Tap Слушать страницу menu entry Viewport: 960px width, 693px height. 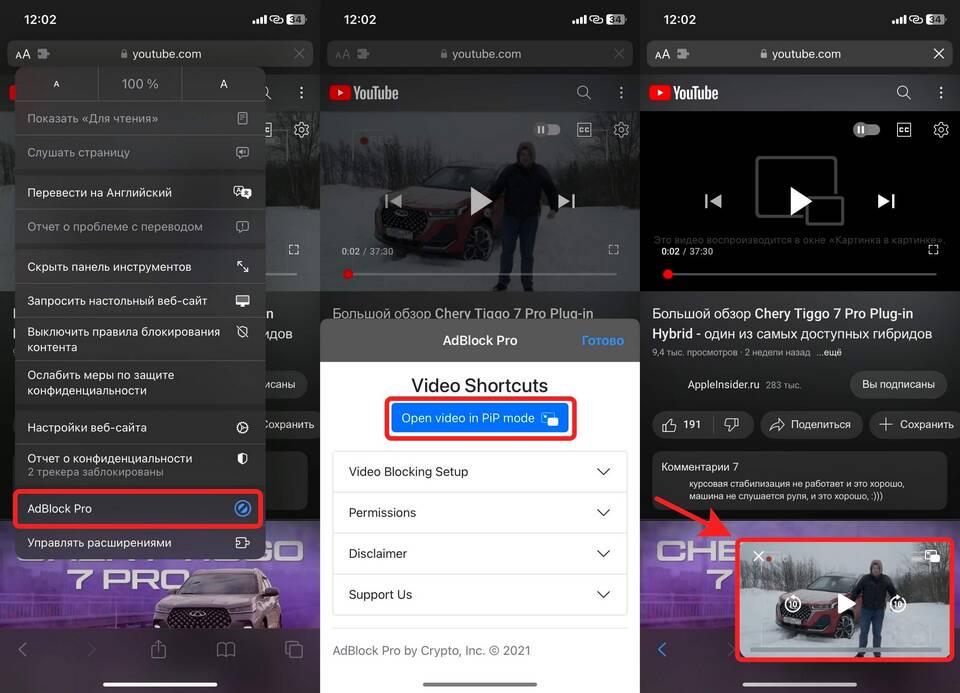139,152
